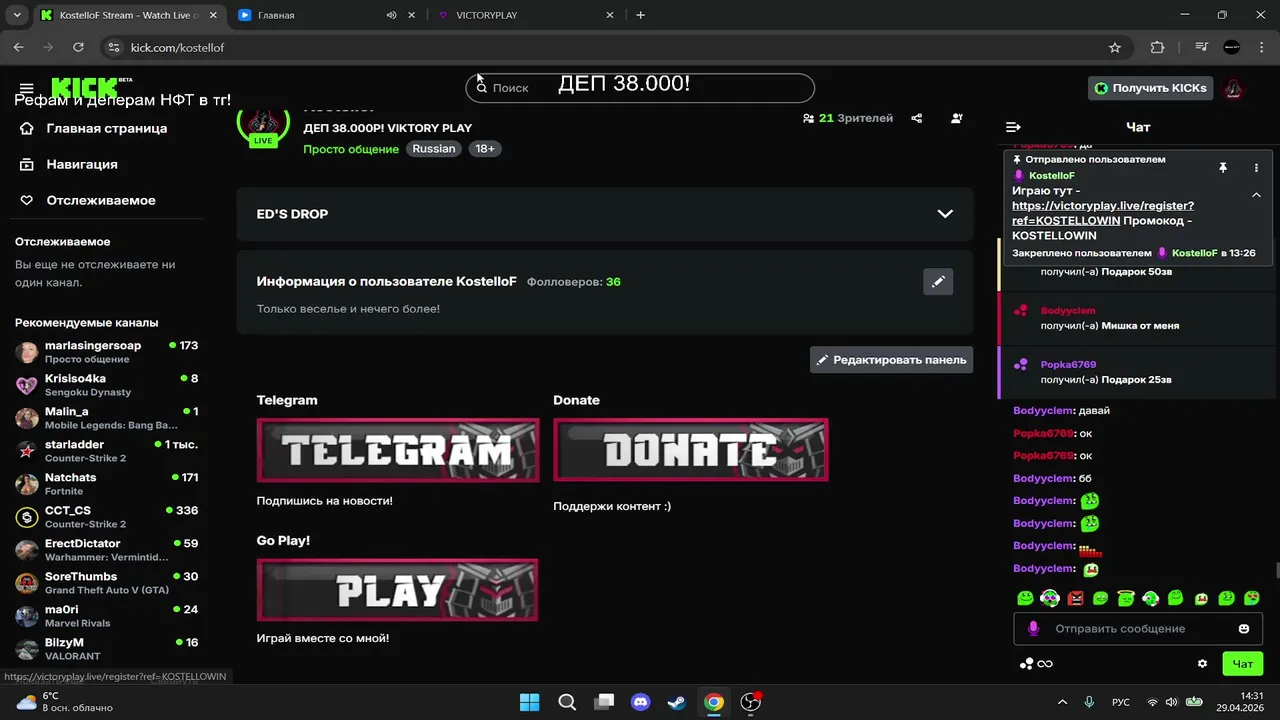The width and height of the screenshot is (1280, 720).
Task: Select the halo angel emote
Action: click(x=1125, y=598)
